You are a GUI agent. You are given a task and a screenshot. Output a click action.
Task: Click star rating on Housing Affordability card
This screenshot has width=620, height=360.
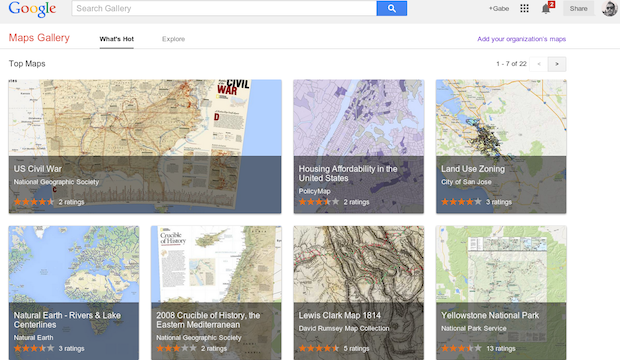319,202
